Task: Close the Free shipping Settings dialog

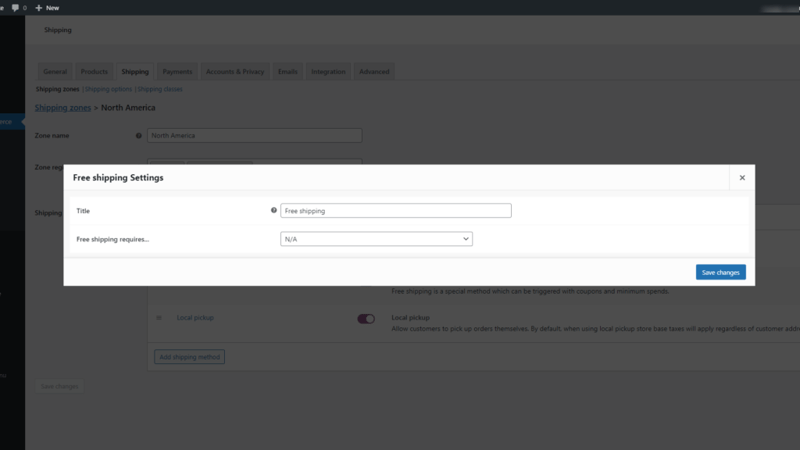Action: (742, 178)
